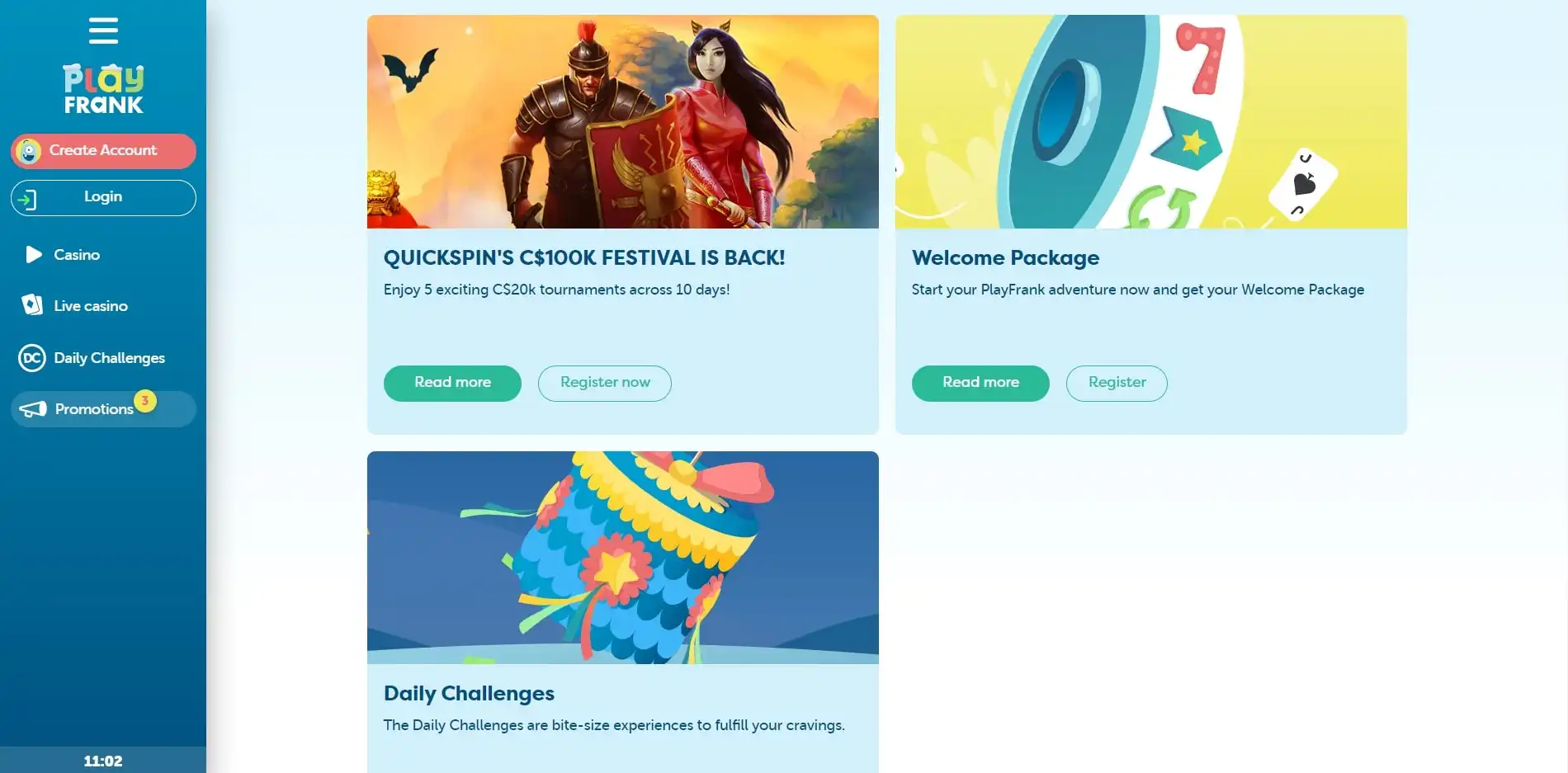Image resolution: width=1568 pixels, height=773 pixels.
Task: Click the Casino play triangle icon
Action: (33, 254)
